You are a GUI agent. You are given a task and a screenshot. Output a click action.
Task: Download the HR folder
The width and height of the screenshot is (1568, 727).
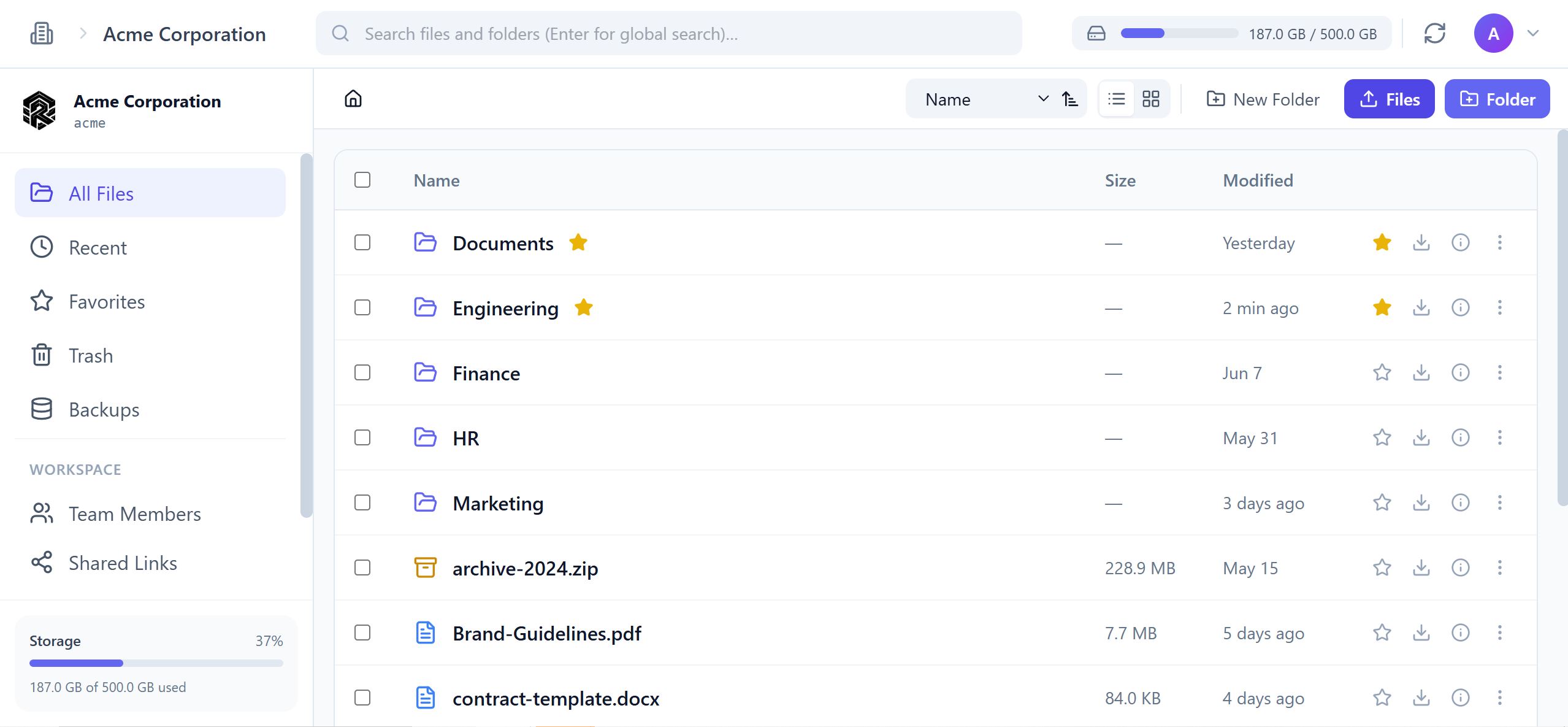(1421, 437)
